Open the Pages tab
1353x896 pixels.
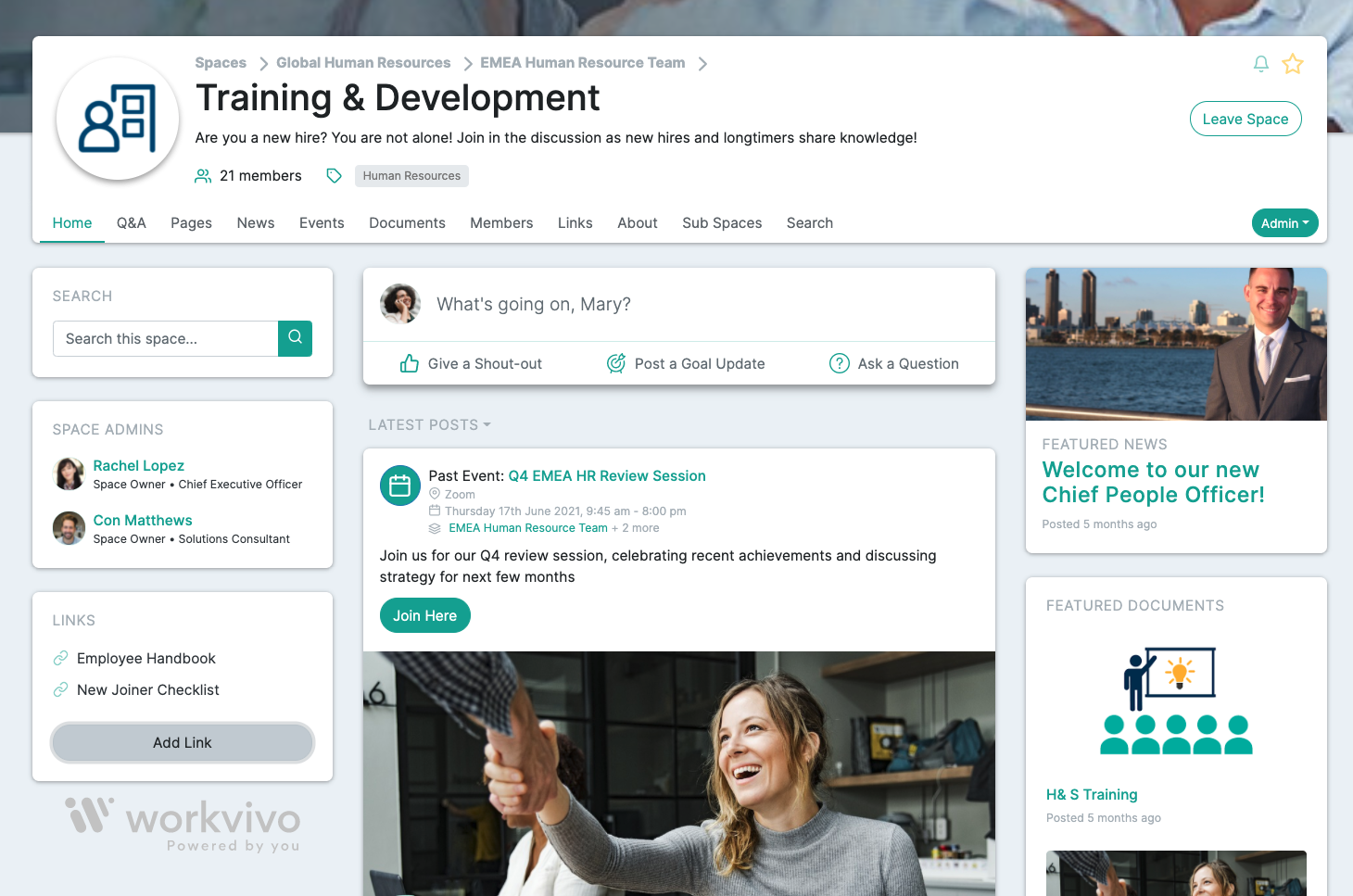[x=191, y=223]
